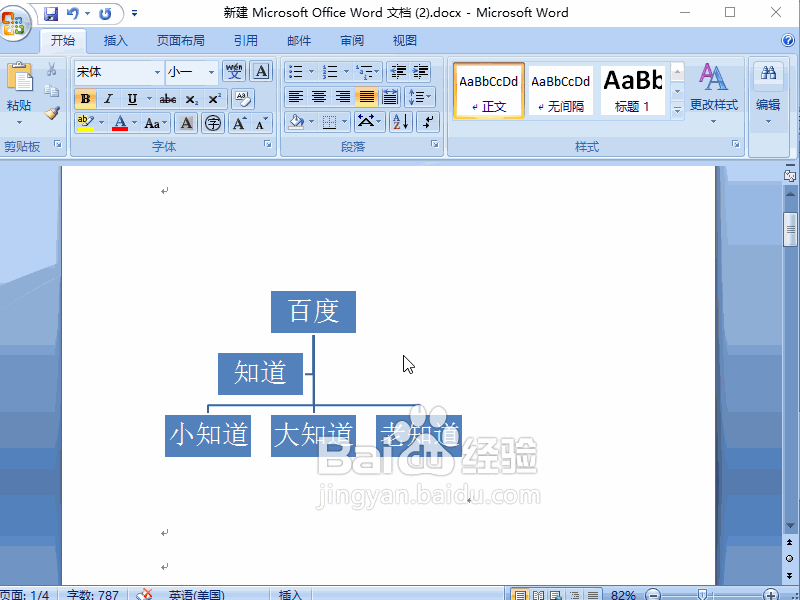Image resolution: width=800 pixels, height=600 pixels.
Task: Select the 百度 SmartArt box
Action: pyautogui.click(x=313, y=312)
